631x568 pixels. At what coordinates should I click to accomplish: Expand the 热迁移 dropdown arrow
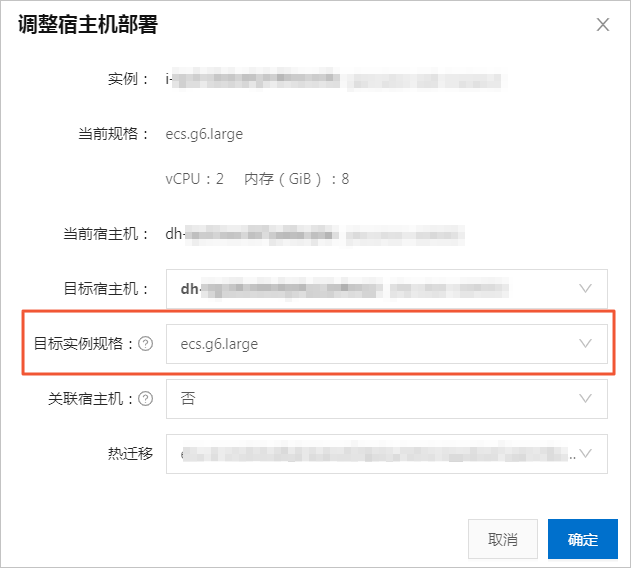click(585, 454)
